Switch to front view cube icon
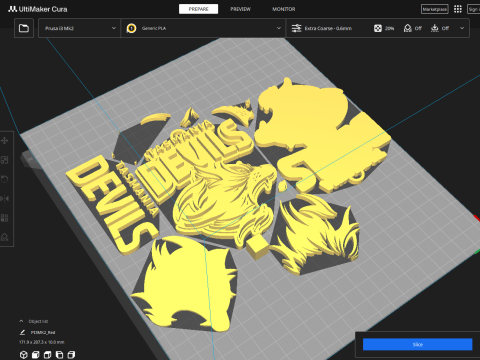Viewport: 480px width, 360px height. coord(35,355)
